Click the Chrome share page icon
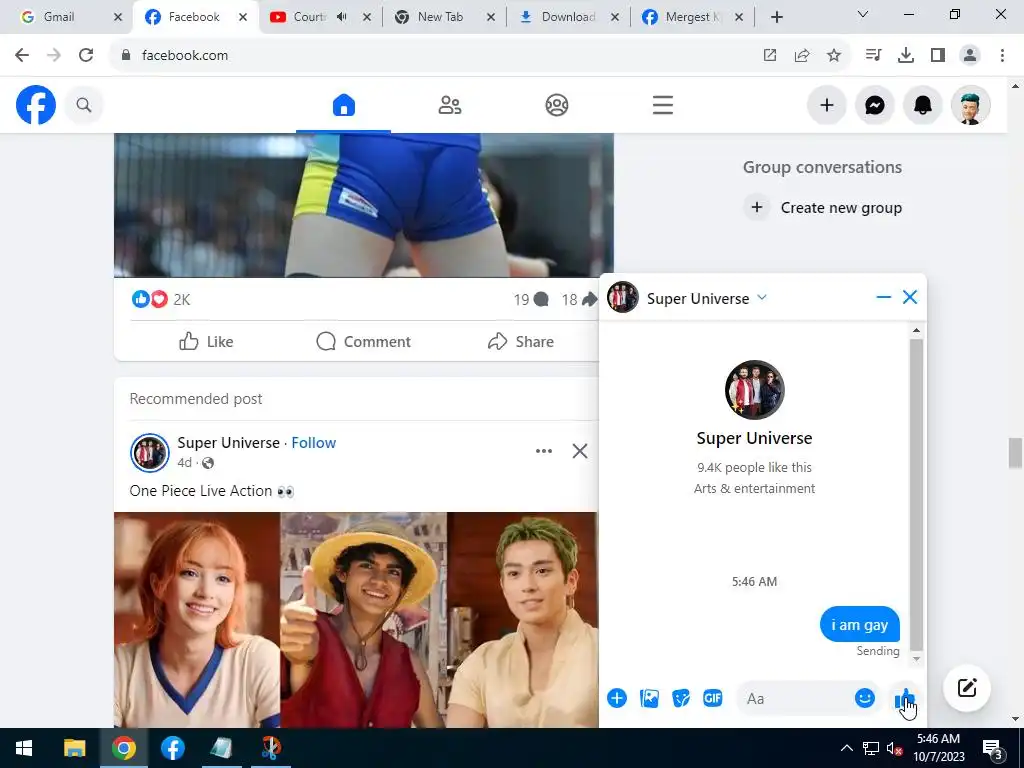1024x768 pixels. pyautogui.click(x=802, y=56)
